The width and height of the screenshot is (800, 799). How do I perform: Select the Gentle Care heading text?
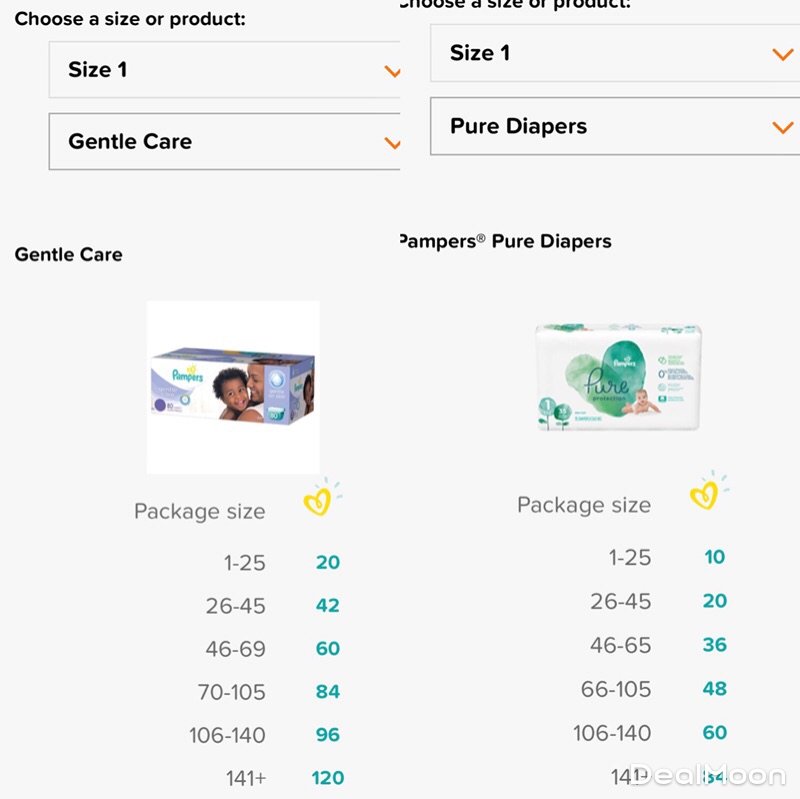coord(69,255)
